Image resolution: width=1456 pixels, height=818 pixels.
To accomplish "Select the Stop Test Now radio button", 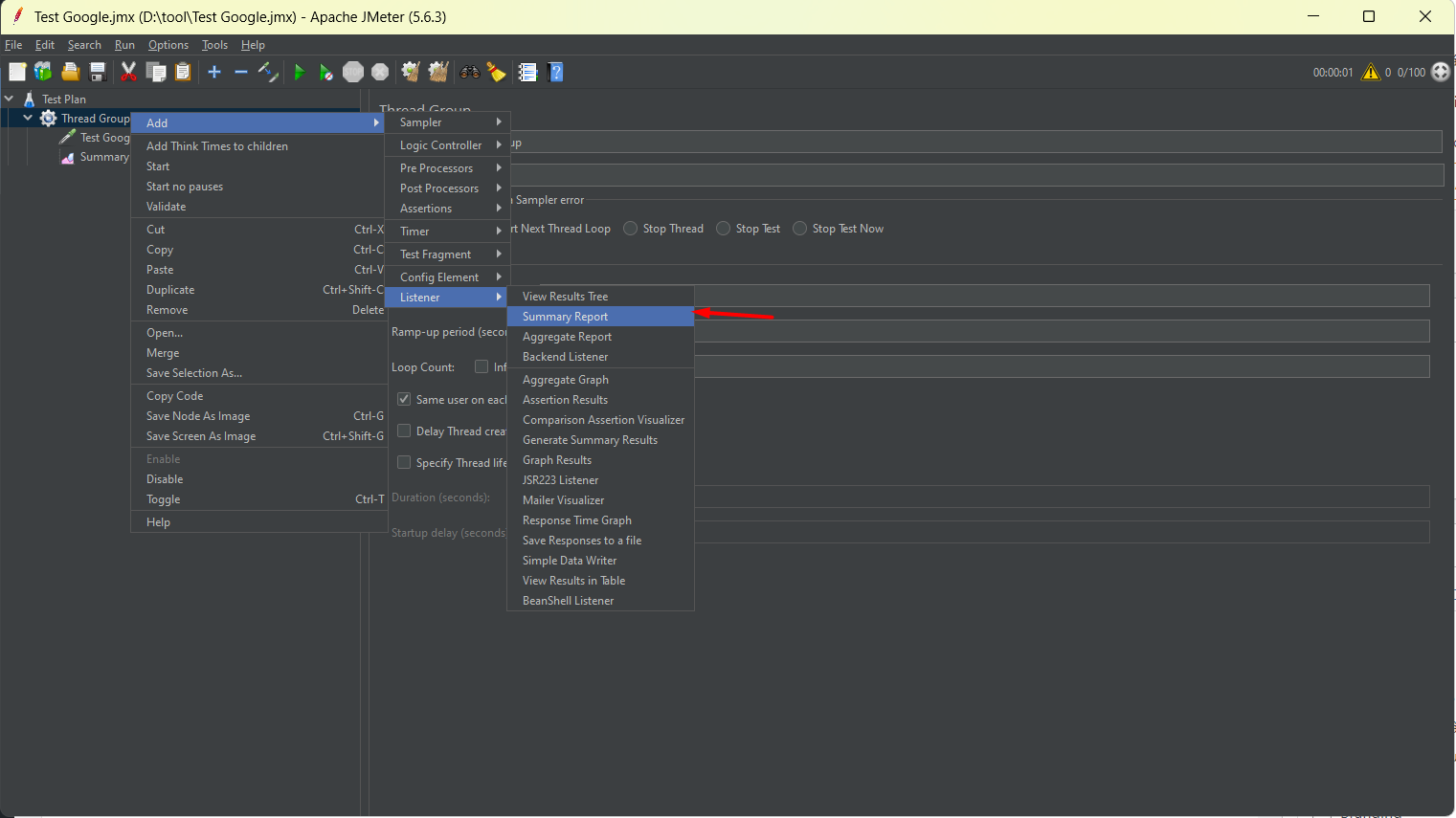I will click(x=800, y=229).
